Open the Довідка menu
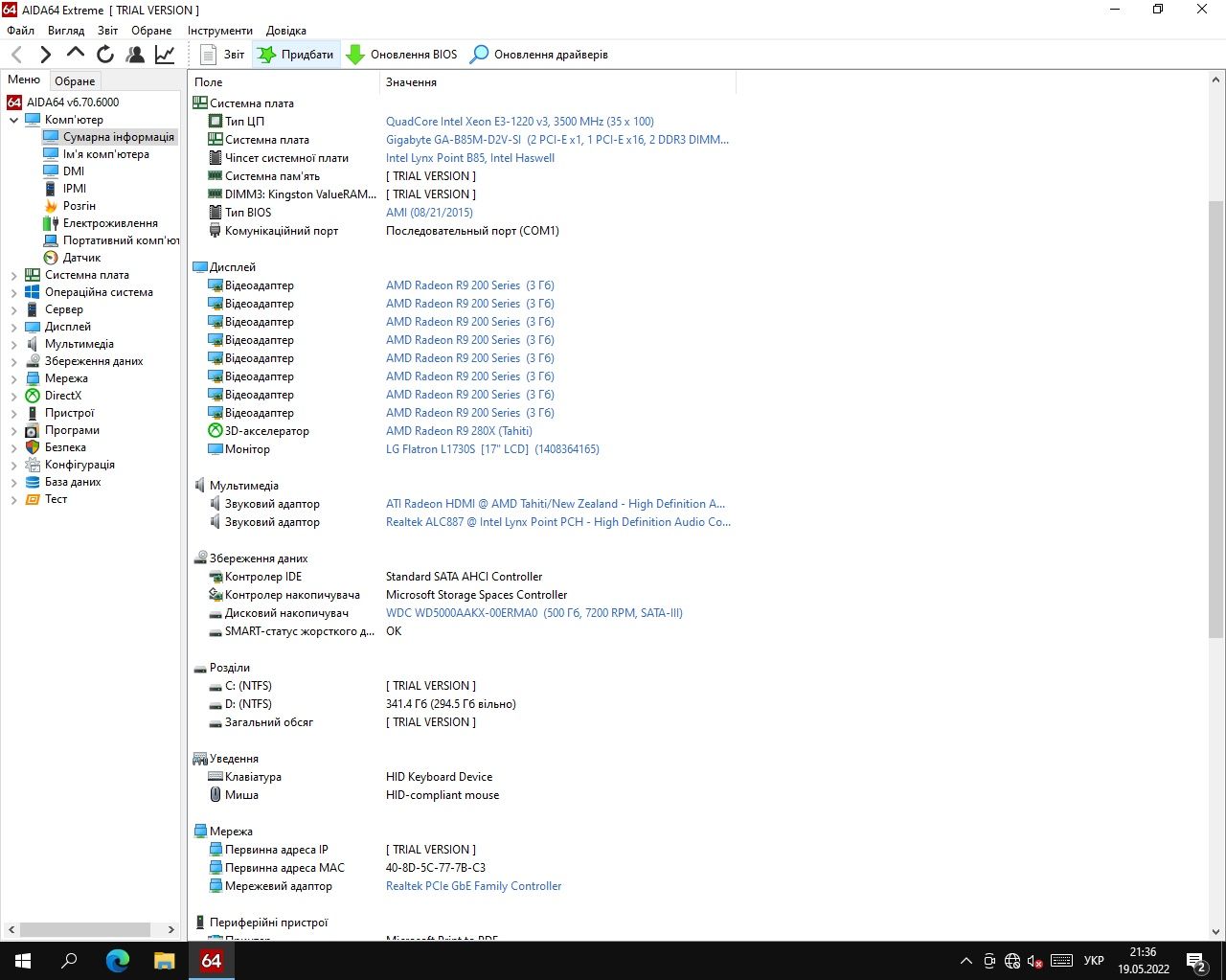This screenshot has height=980, width=1226. pos(286,31)
